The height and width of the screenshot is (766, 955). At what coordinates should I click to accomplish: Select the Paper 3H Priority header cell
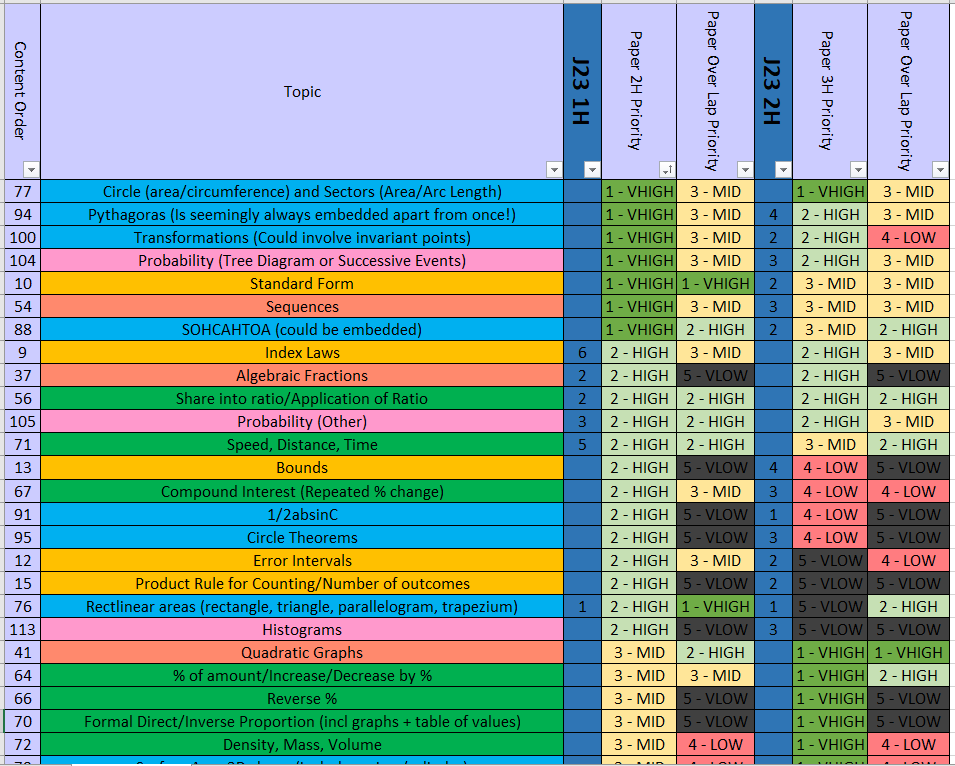click(830, 91)
